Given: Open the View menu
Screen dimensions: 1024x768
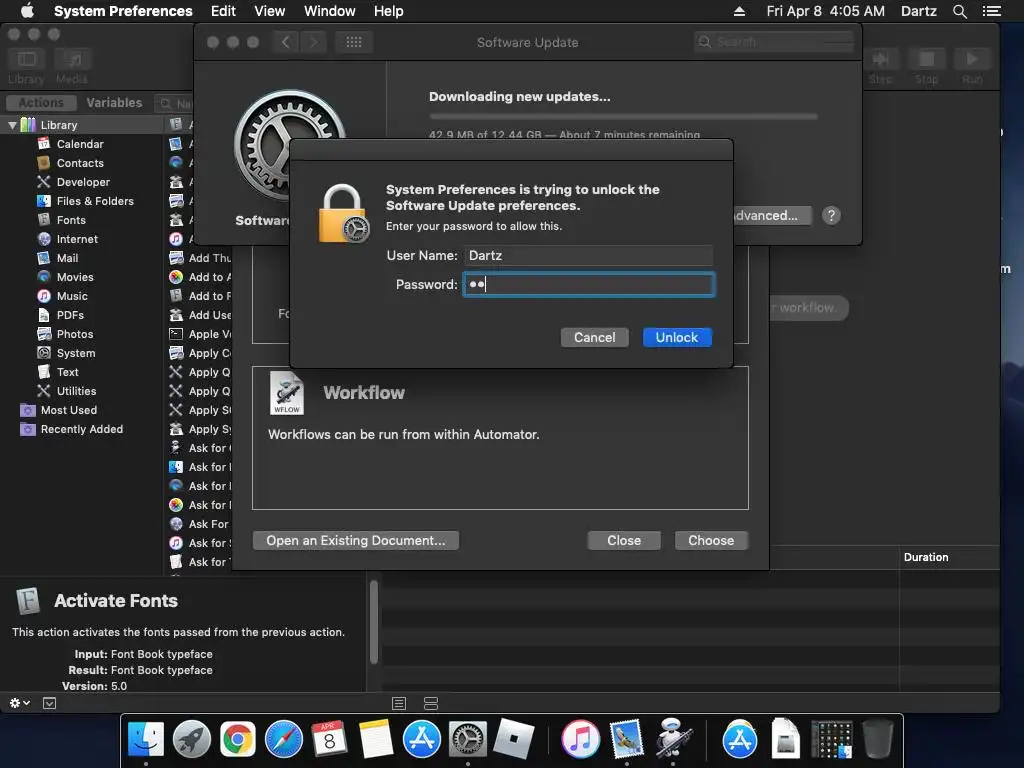Looking at the screenshot, I should pos(270,11).
